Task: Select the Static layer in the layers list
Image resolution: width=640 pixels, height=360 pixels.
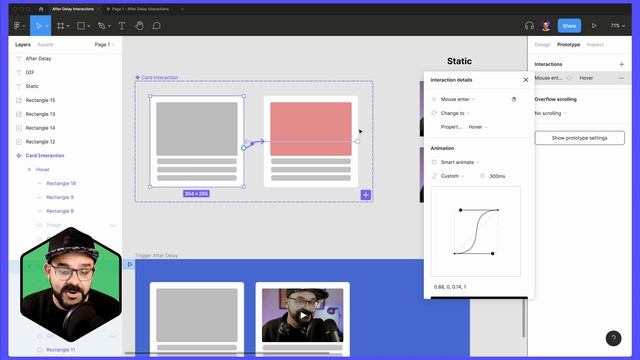Action: [x=32, y=86]
